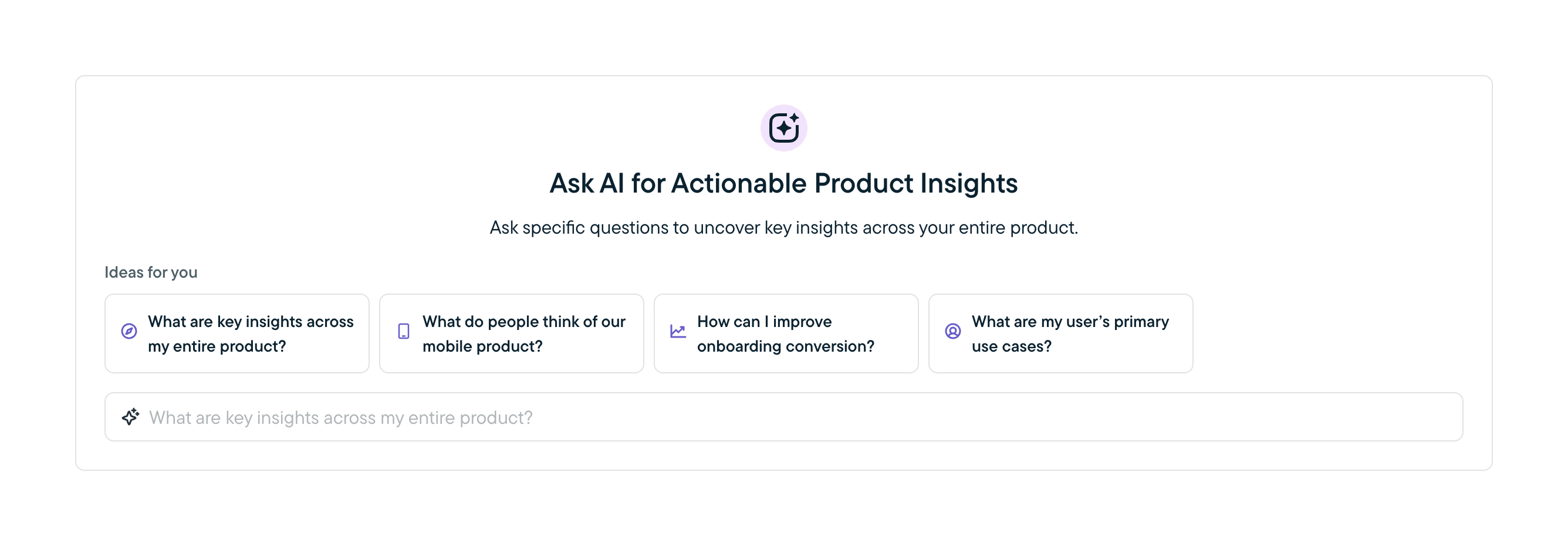Choose the 'What do people think of our mobile product?' idea
Image resolution: width=1568 pixels, height=546 pixels.
click(x=511, y=333)
